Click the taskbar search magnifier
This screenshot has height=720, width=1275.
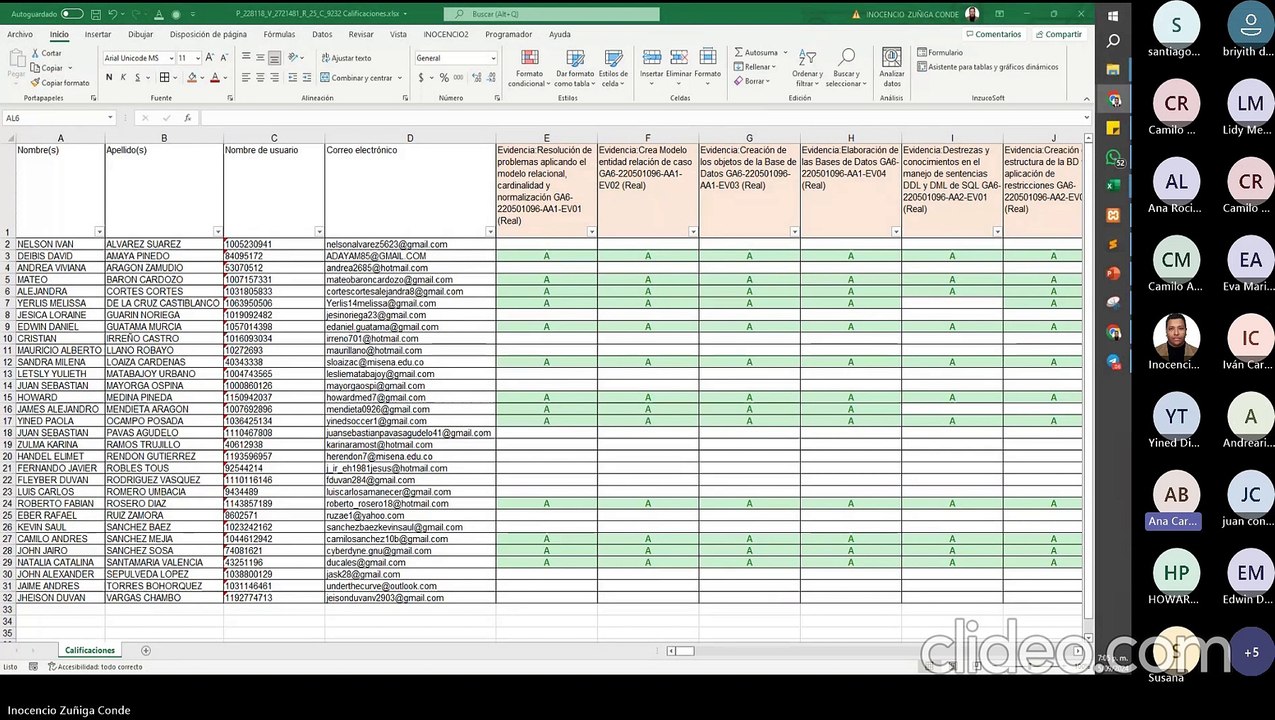tap(1113, 41)
